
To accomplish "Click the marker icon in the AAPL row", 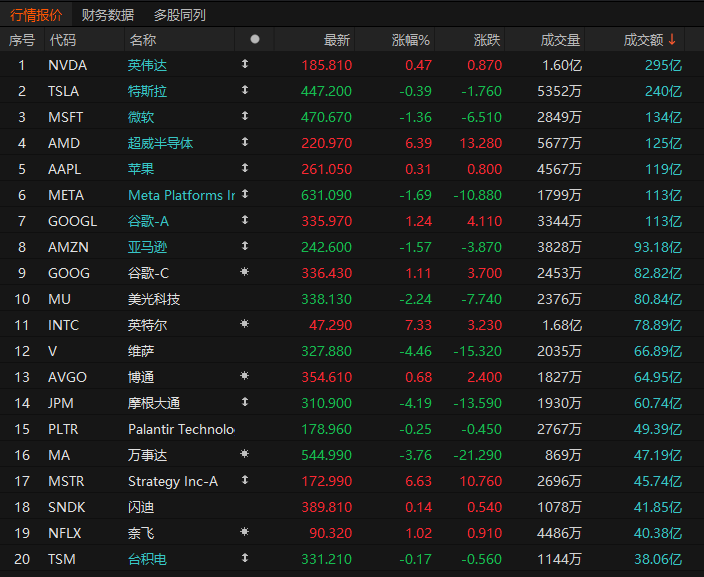I will pyautogui.click(x=245, y=168).
